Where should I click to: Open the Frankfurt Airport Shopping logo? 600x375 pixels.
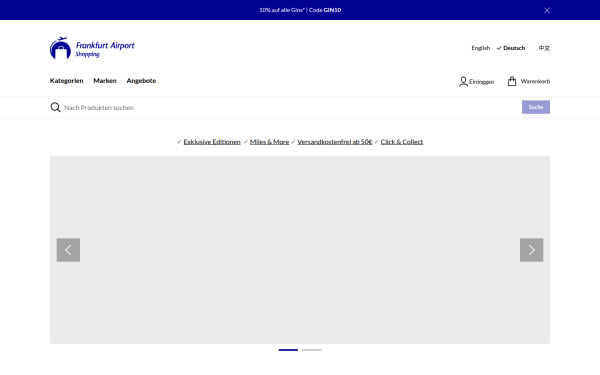pos(92,48)
